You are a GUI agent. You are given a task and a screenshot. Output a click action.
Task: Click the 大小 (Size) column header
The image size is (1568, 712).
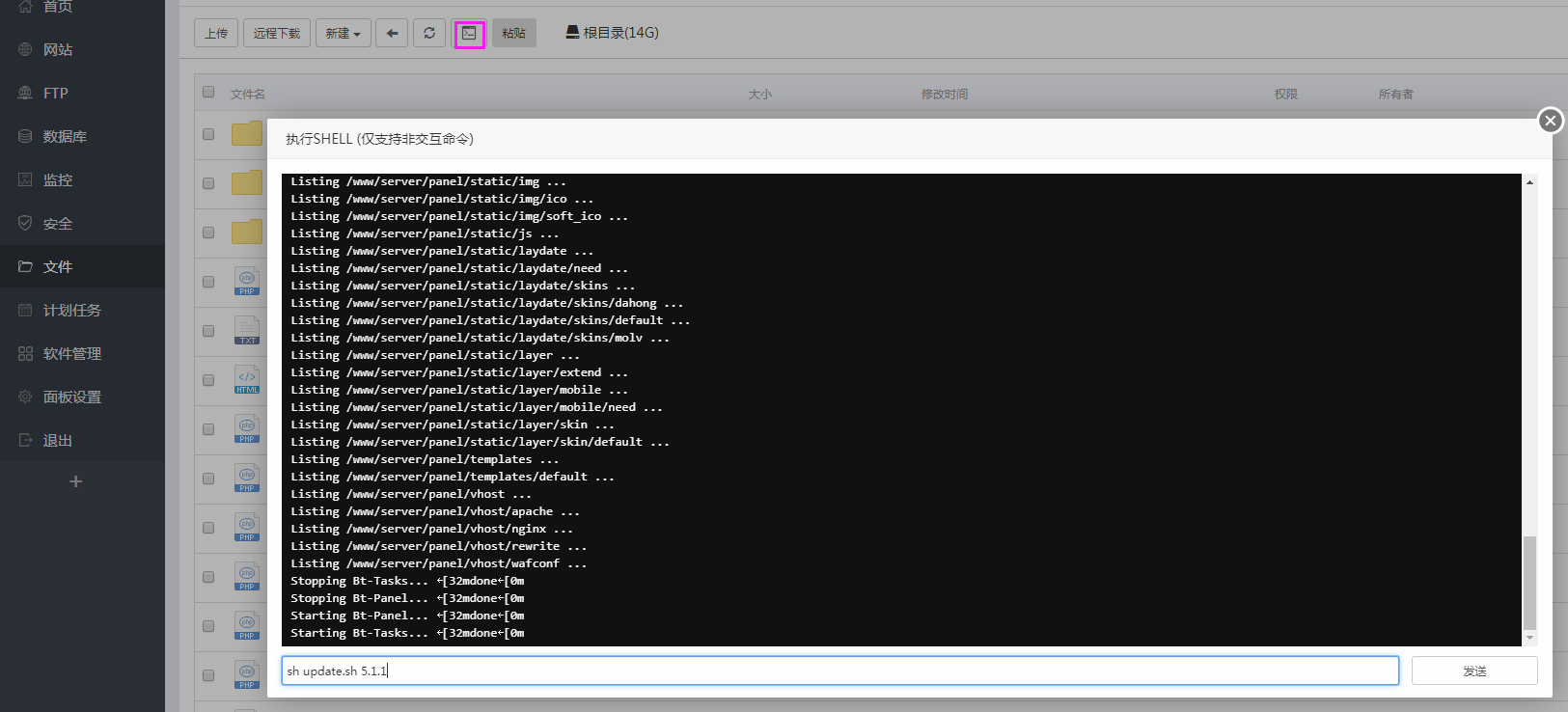coord(760,95)
